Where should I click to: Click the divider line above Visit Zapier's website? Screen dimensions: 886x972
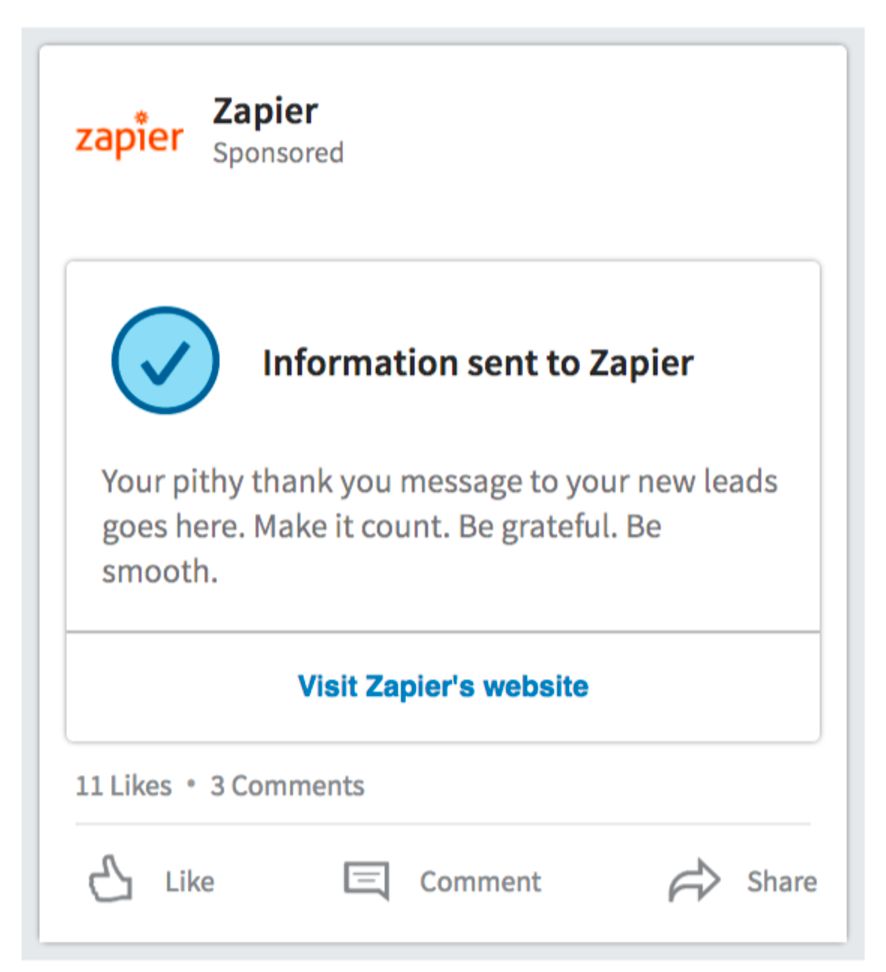pyautogui.click(x=443, y=632)
